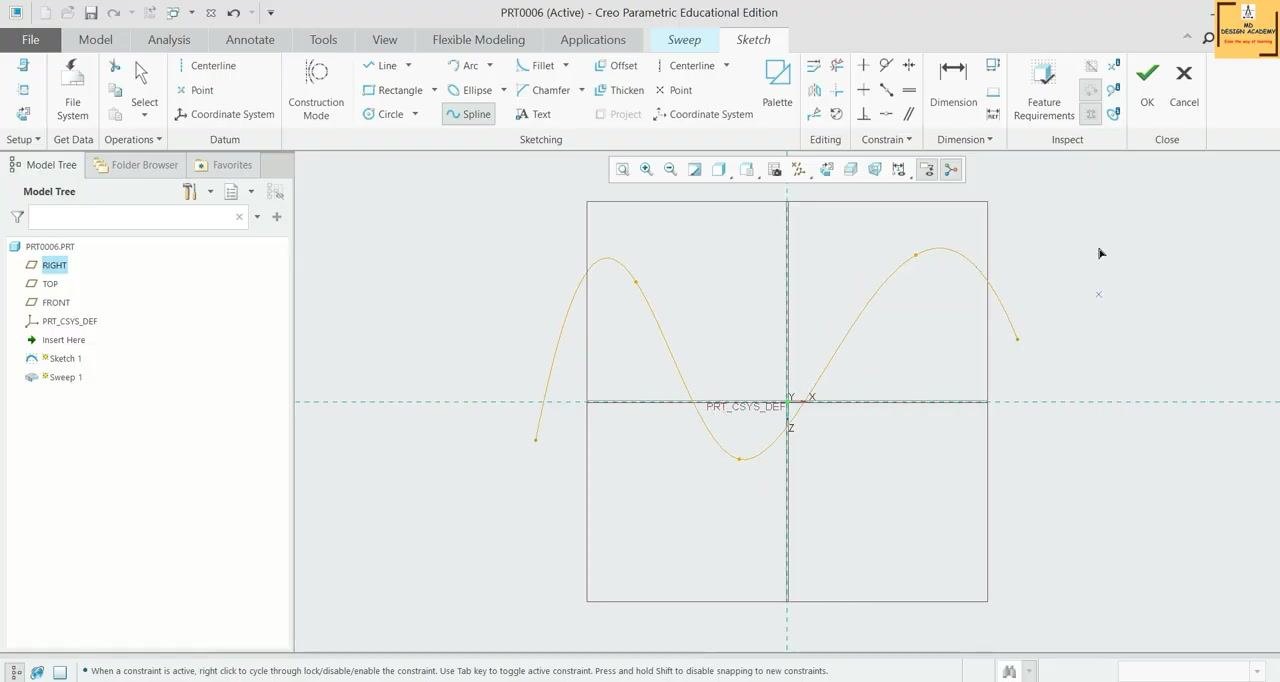Click the Repaint icon

[x=695, y=170]
